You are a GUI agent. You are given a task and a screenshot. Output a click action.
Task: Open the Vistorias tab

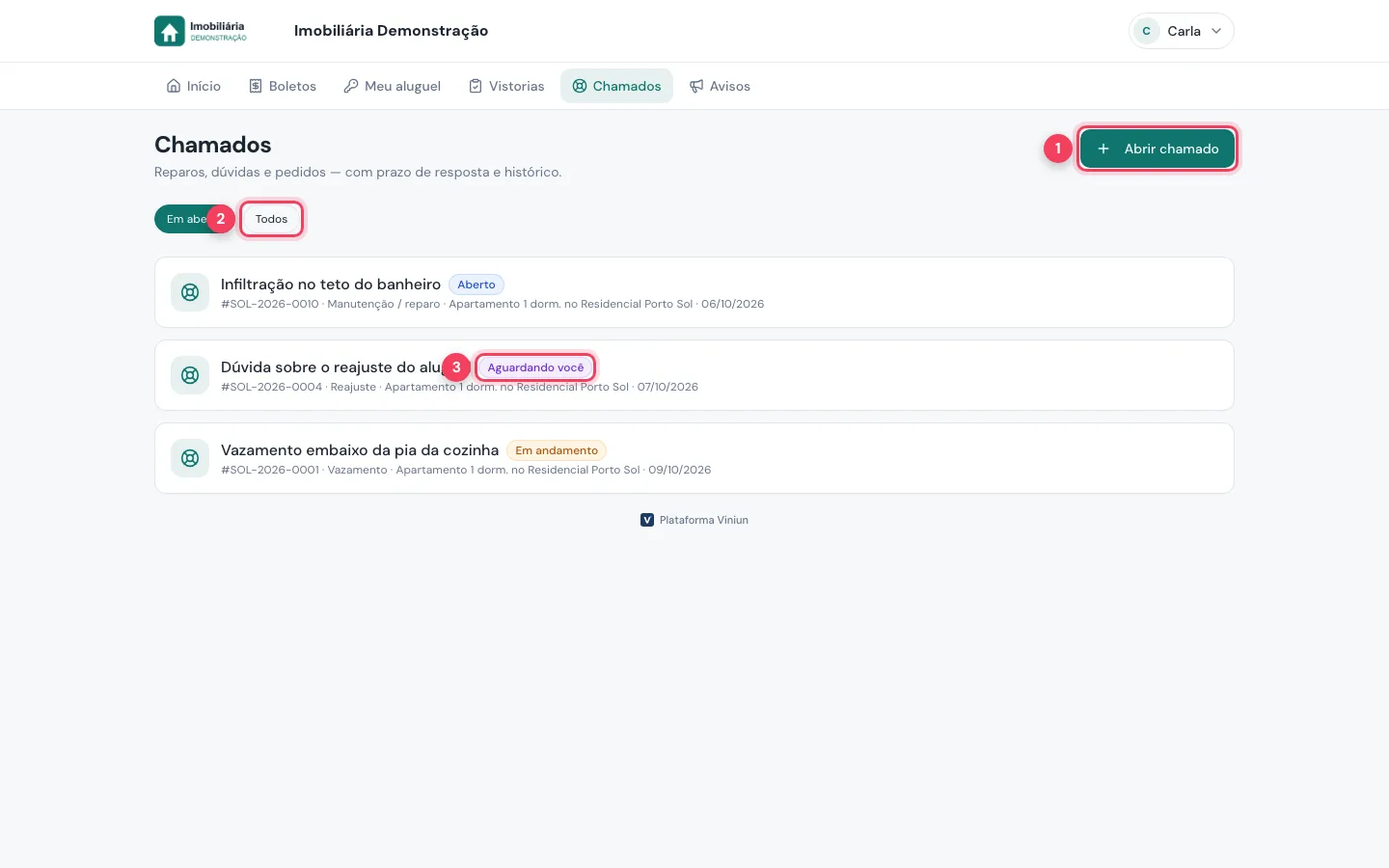coord(506,86)
